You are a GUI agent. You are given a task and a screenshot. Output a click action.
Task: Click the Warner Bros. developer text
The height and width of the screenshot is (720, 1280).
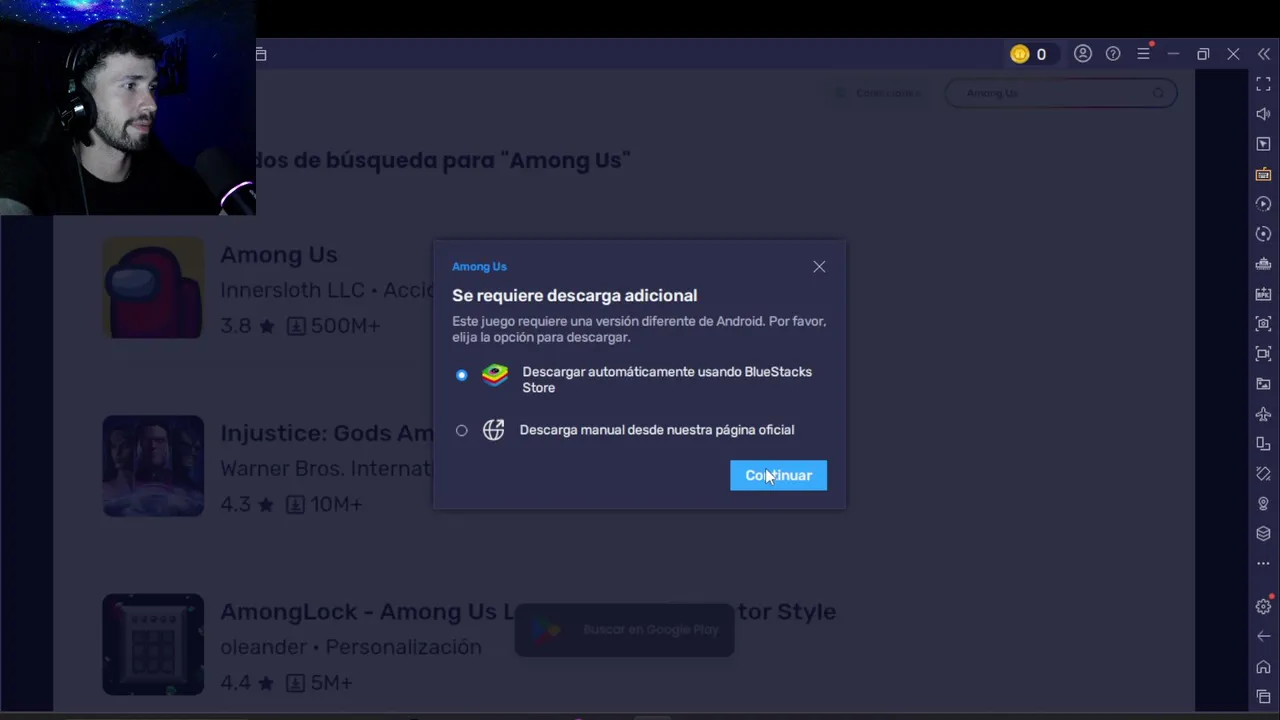(327, 468)
